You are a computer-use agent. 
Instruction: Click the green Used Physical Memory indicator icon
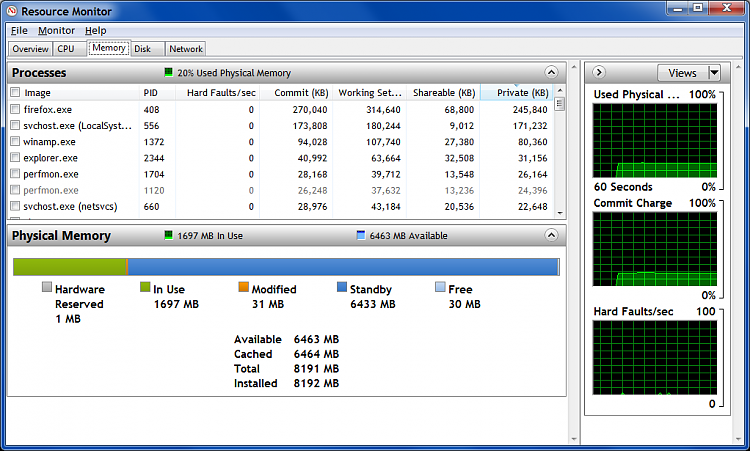coord(168,72)
